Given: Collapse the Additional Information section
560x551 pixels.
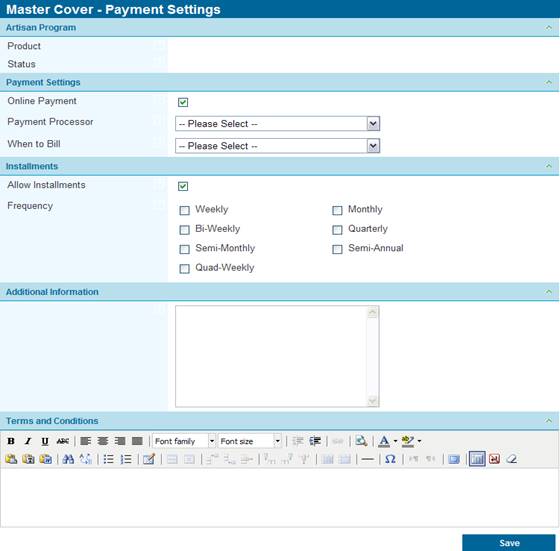Looking at the screenshot, I should tap(549, 292).
